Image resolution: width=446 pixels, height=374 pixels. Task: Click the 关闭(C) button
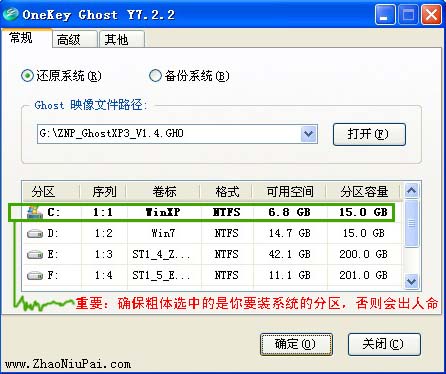coord(384,344)
